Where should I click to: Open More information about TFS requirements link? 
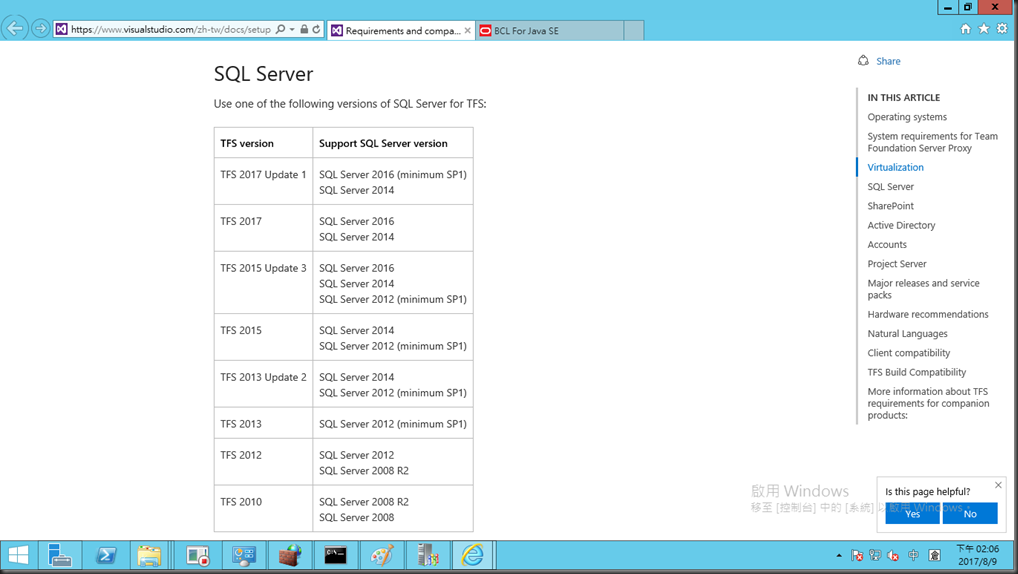[x=928, y=403]
